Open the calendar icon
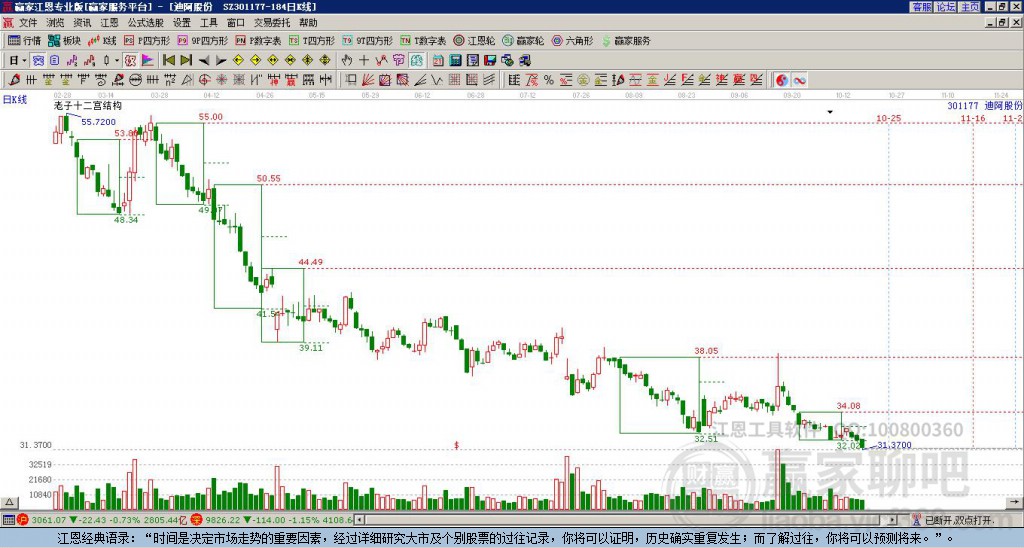This screenshot has height=548, width=1024. click(x=438, y=60)
